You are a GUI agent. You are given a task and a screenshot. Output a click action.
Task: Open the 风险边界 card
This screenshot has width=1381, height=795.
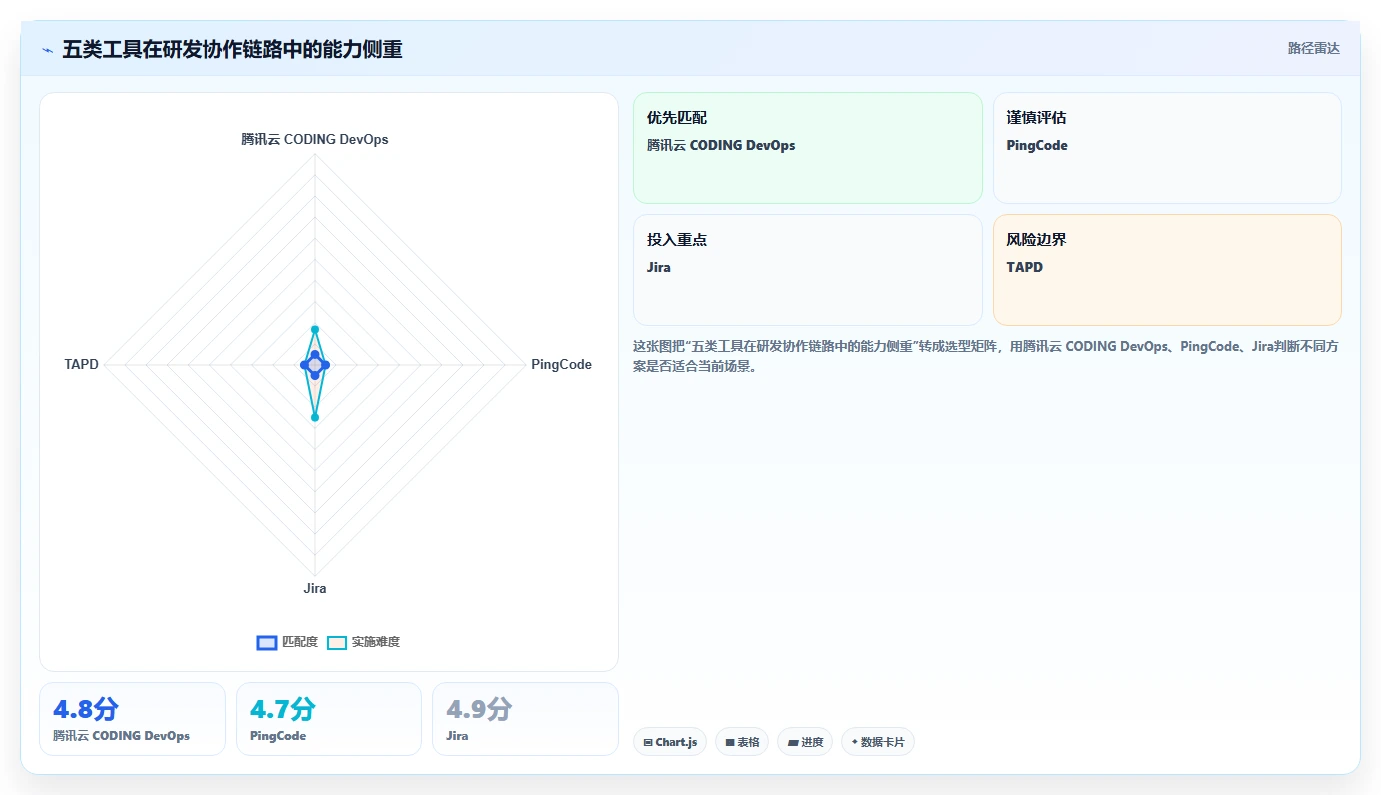1167,270
